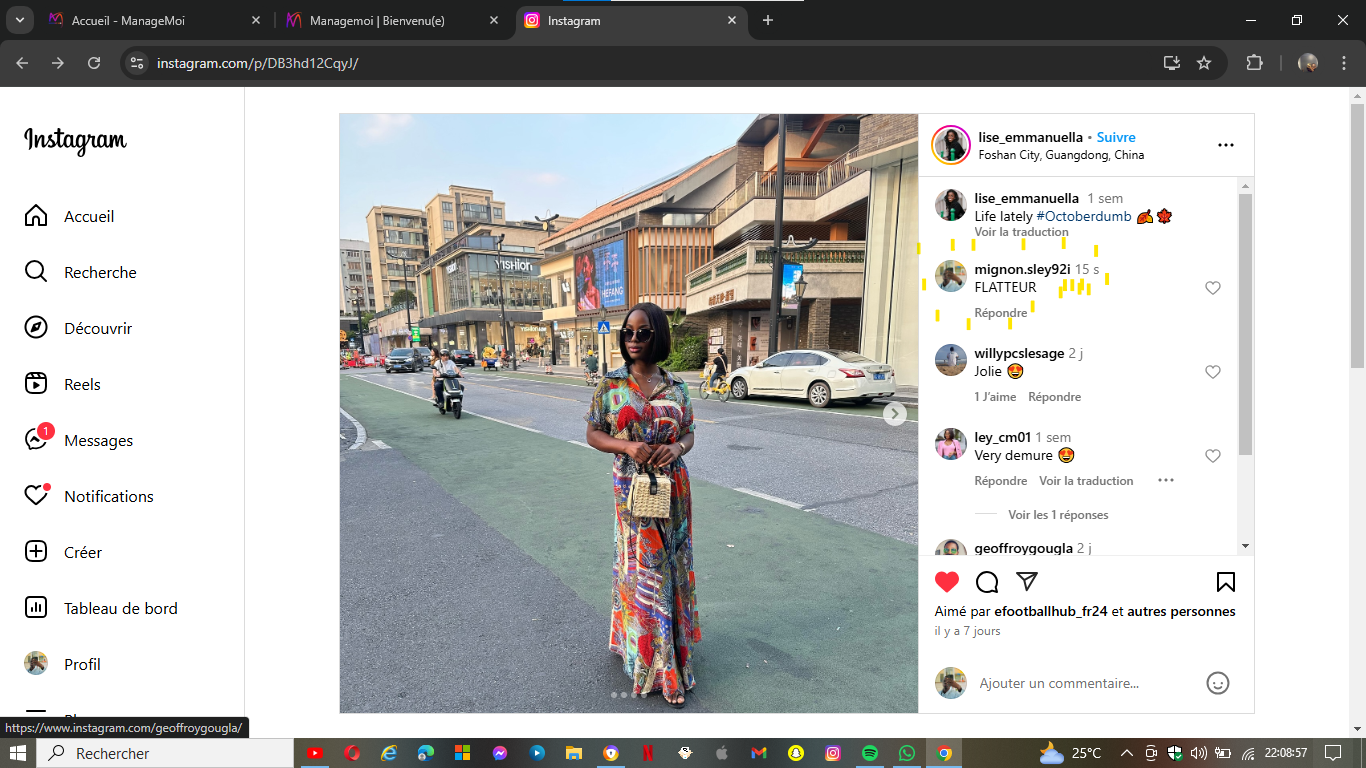The width and height of the screenshot is (1366, 768).
Task: Open Créer to make a new post
Action: 82,552
